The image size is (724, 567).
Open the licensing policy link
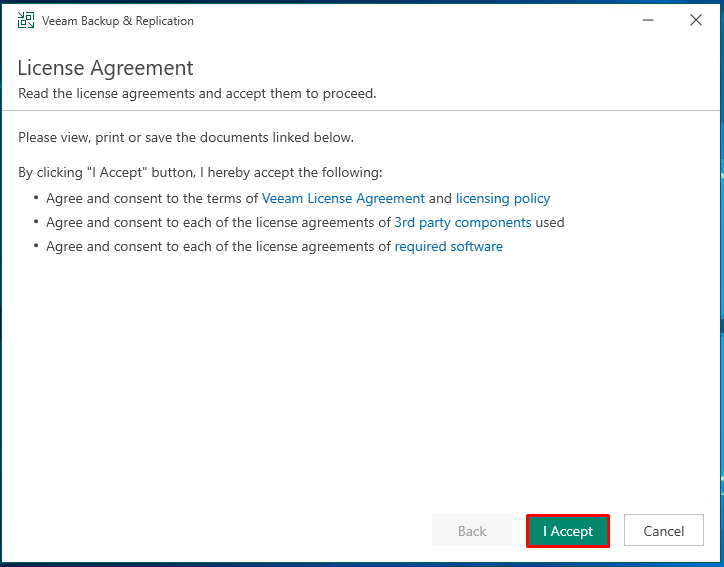click(503, 199)
